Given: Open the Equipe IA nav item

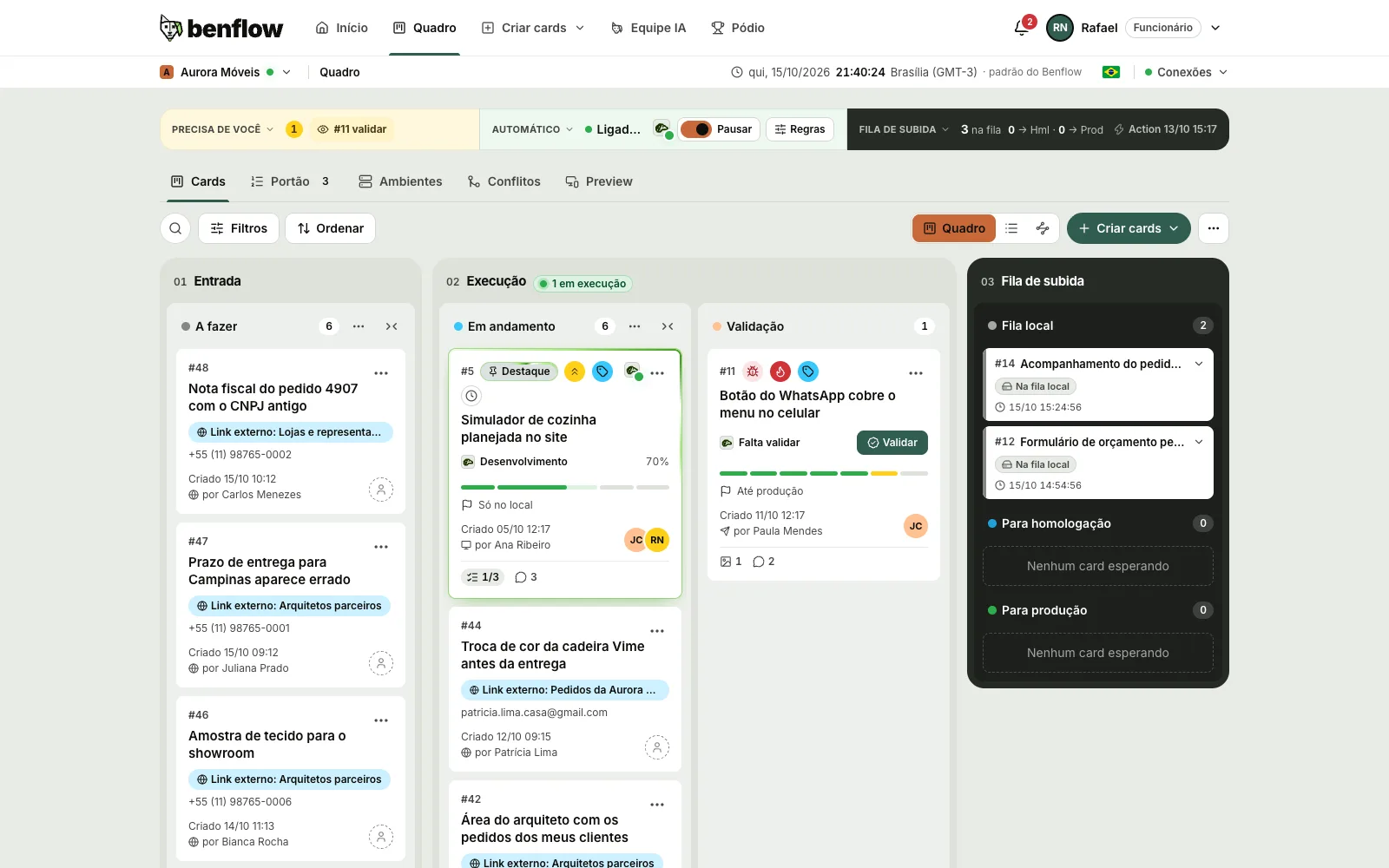Looking at the screenshot, I should point(648,28).
